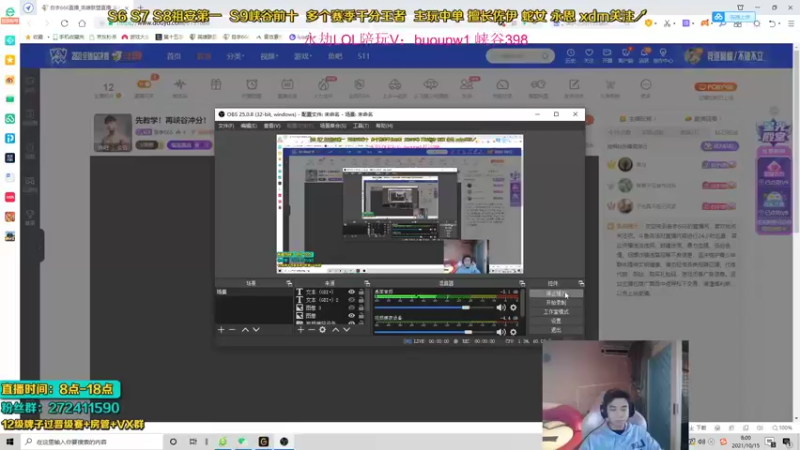Add a new source in OBS sources panel
Image resolution: width=800 pixels, height=450 pixels.
(301, 330)
